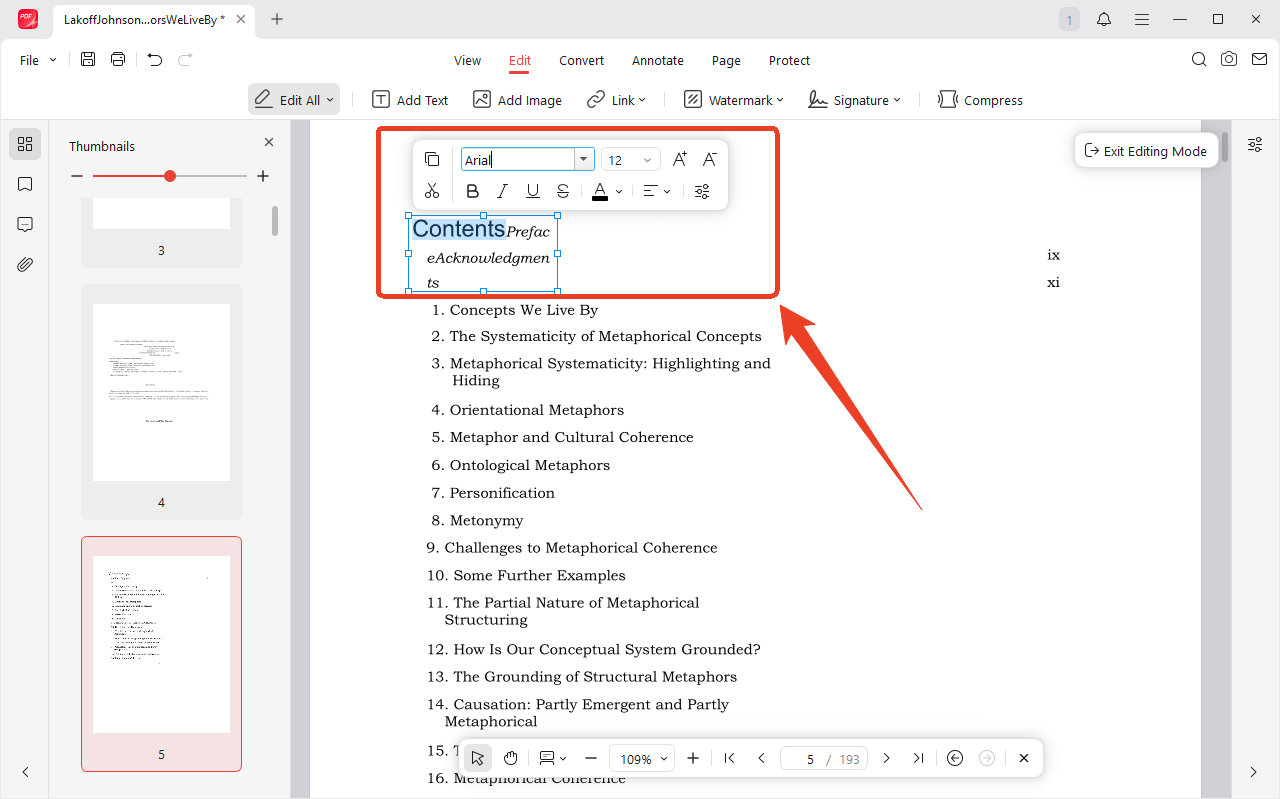Select page 4 thumbnail

tap(161, 402)
